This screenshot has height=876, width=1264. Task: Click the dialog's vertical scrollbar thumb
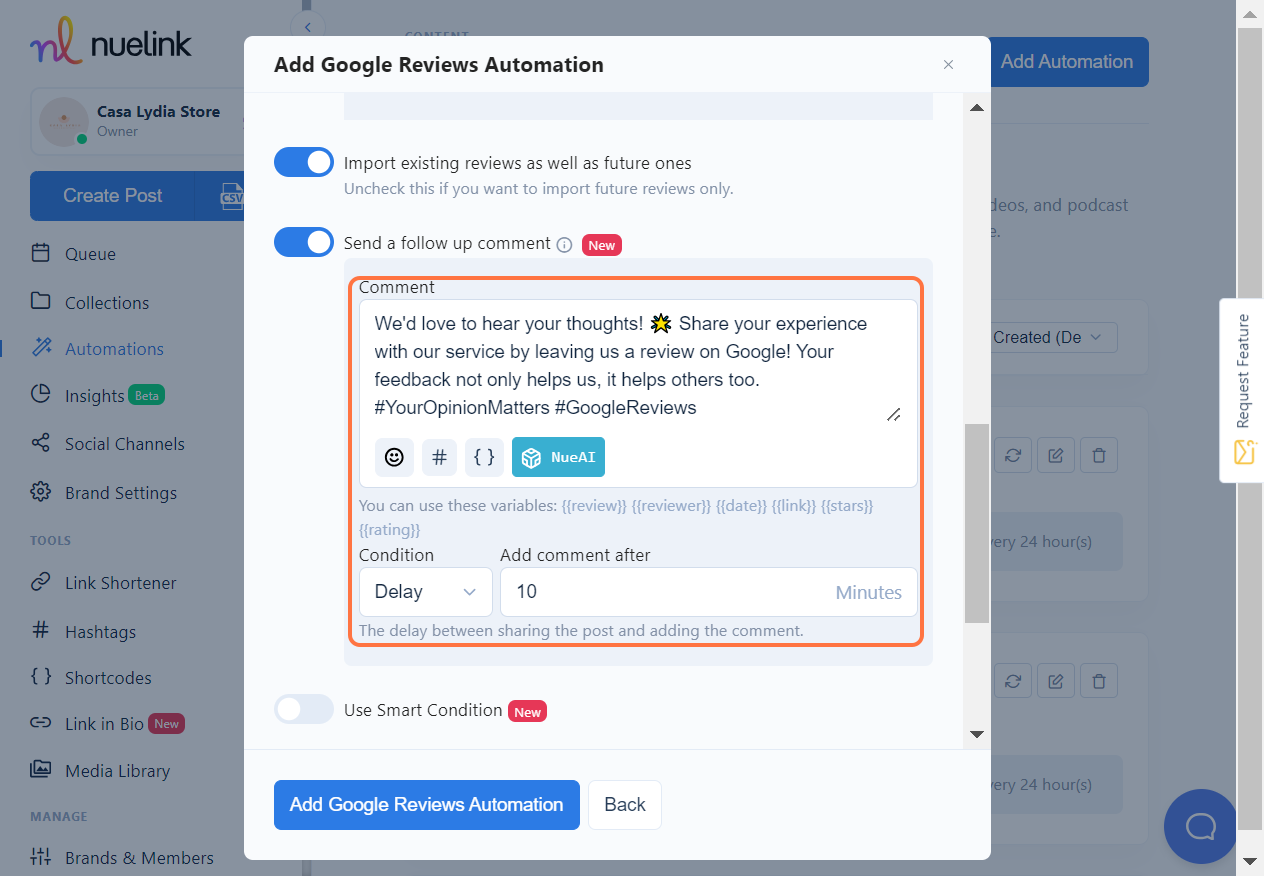(977, 523)
